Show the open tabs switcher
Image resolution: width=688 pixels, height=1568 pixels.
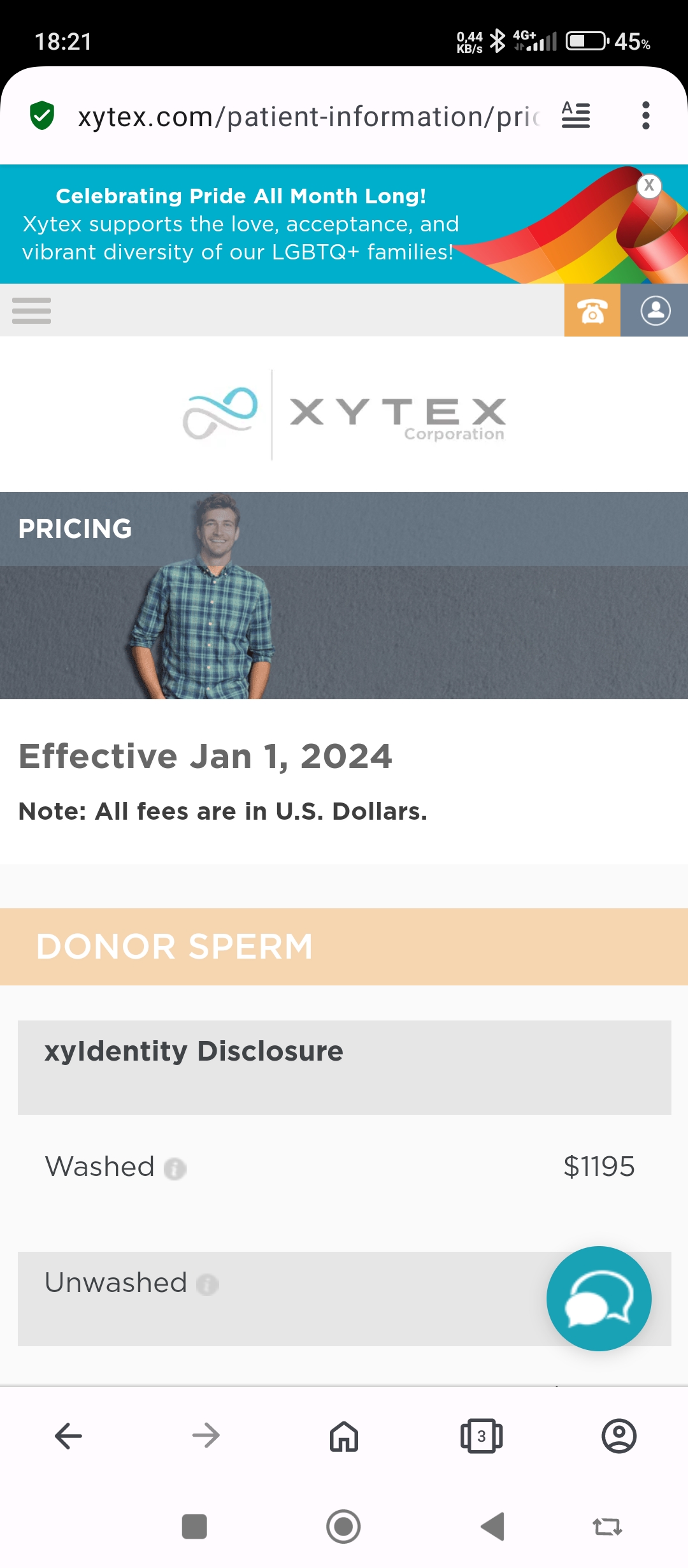tap(482, 1436)
